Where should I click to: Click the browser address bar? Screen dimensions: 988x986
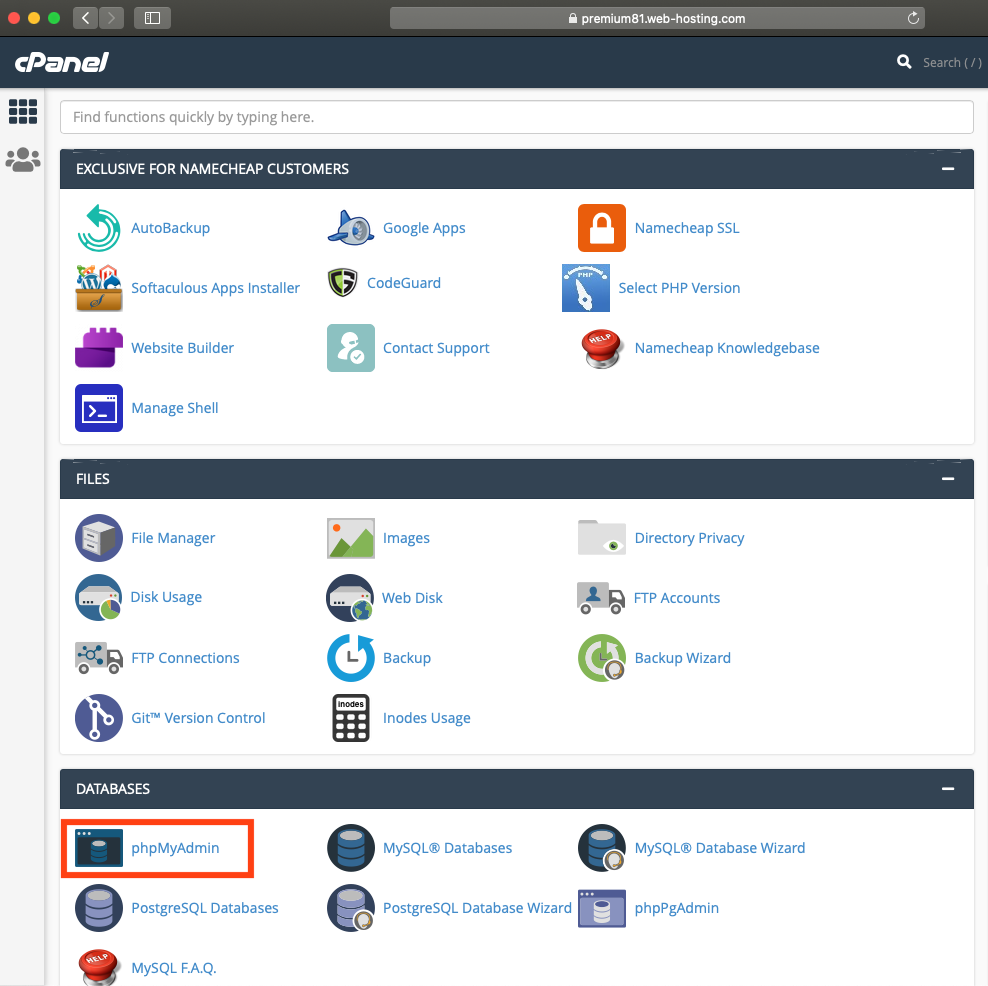pos(657,18)
